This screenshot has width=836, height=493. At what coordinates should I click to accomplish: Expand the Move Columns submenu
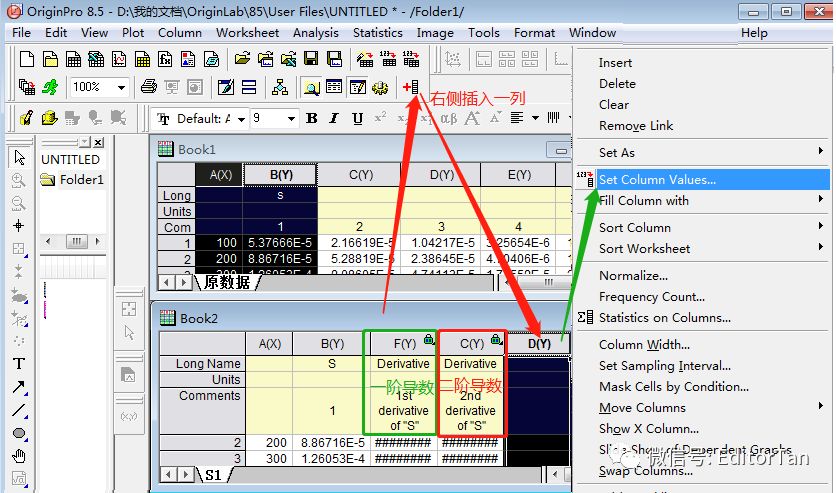(x=821, y=406)
